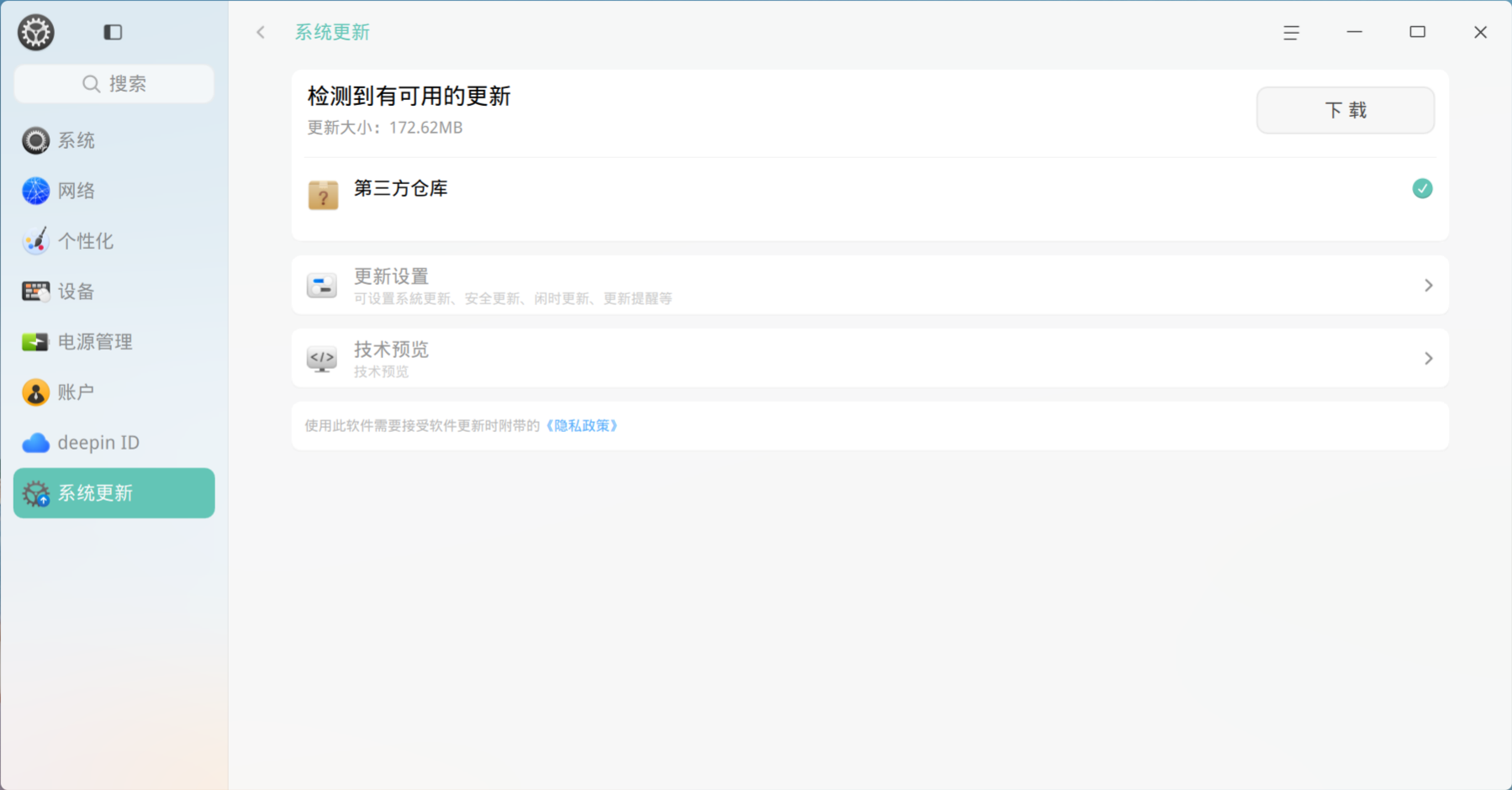Go back with the left arrow

tap(261, 32)
